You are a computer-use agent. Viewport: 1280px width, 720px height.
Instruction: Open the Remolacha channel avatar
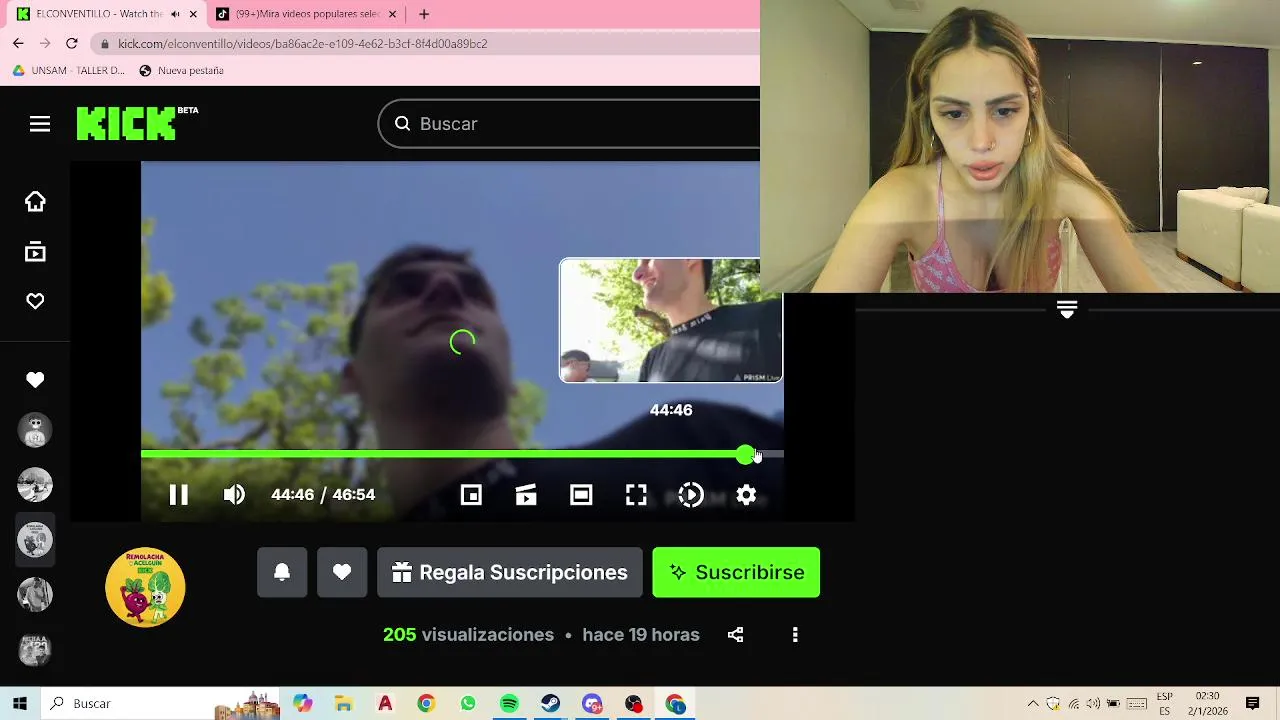point(145,587)
